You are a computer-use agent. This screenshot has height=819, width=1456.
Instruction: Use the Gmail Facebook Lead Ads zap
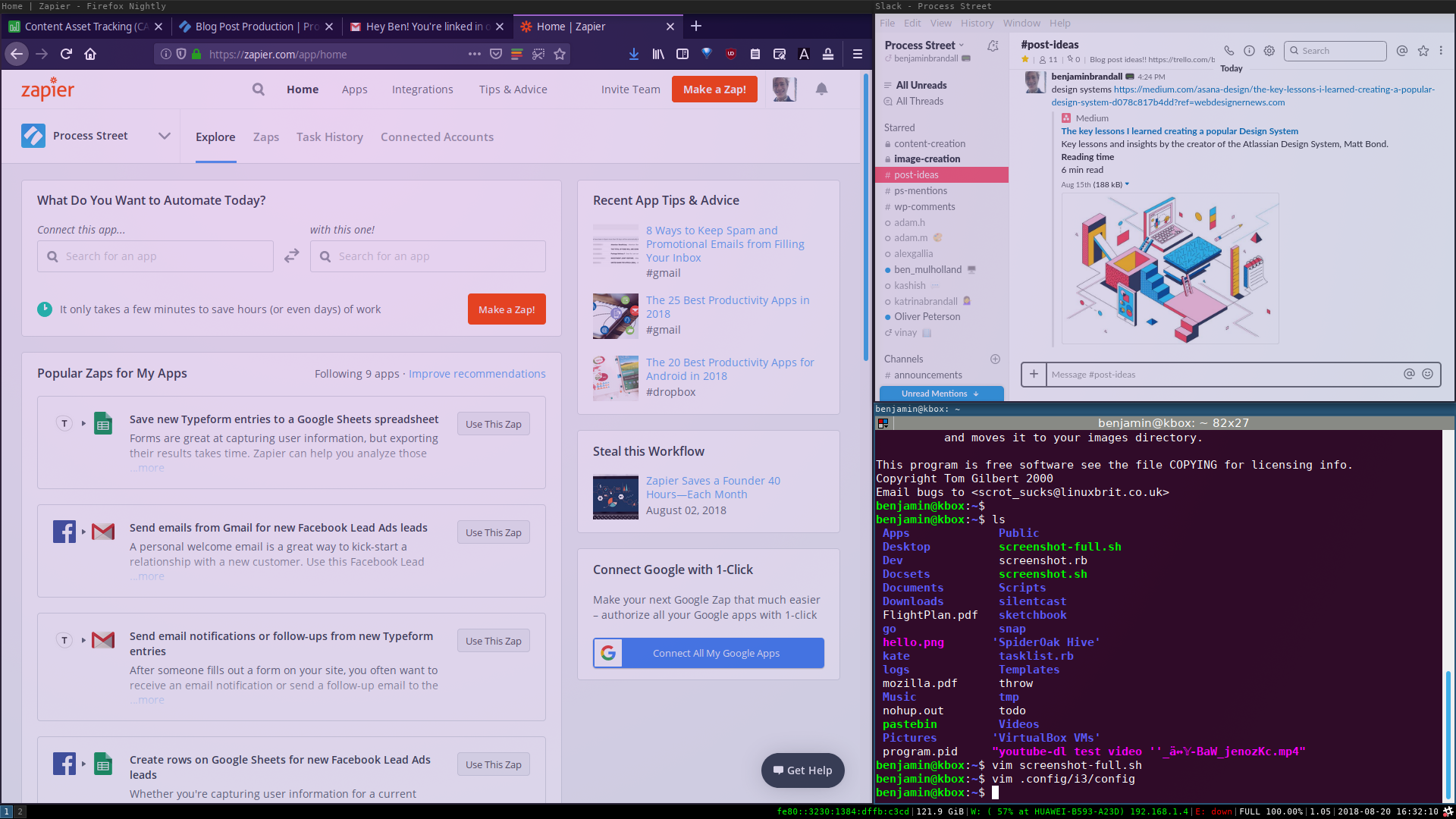point(494,532)
